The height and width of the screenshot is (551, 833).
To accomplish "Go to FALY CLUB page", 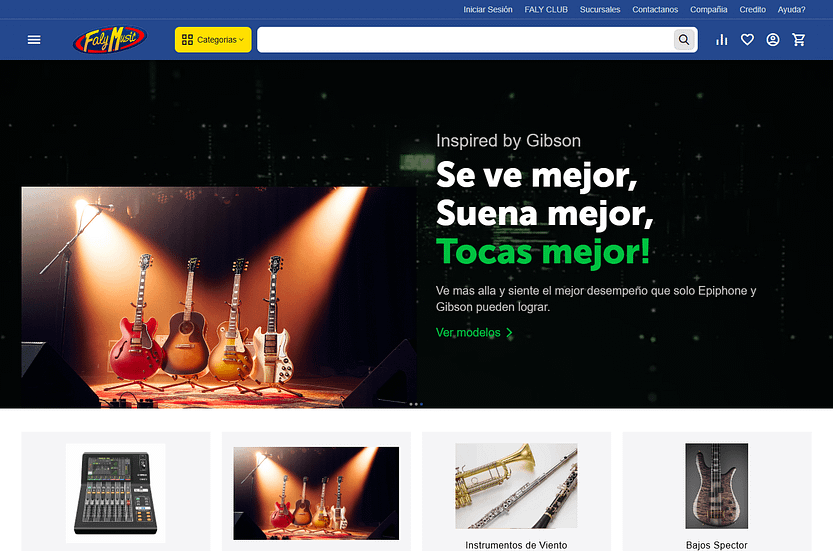I will pos(546,10).
